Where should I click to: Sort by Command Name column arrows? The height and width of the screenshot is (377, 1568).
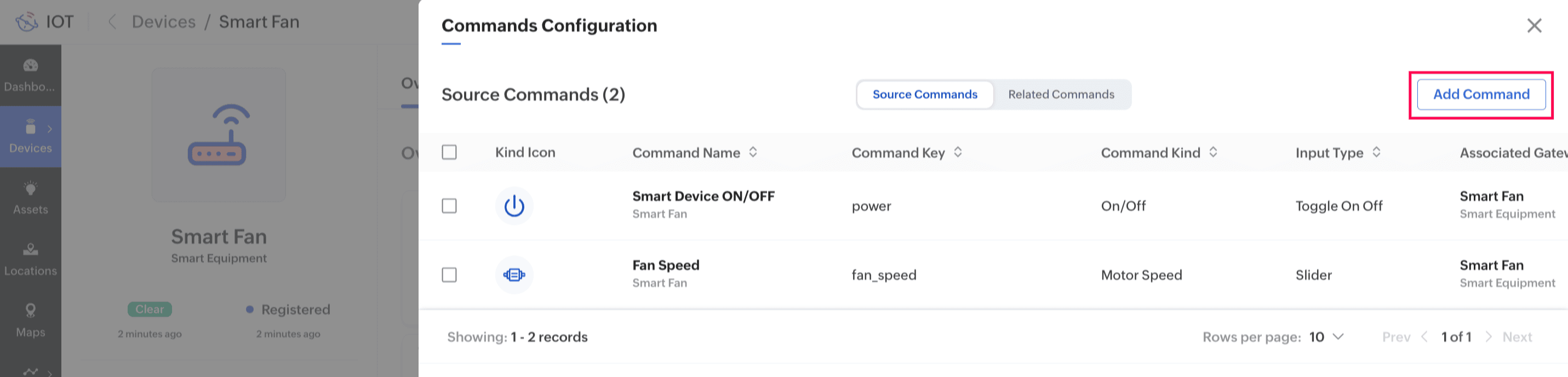pos(753,152)
